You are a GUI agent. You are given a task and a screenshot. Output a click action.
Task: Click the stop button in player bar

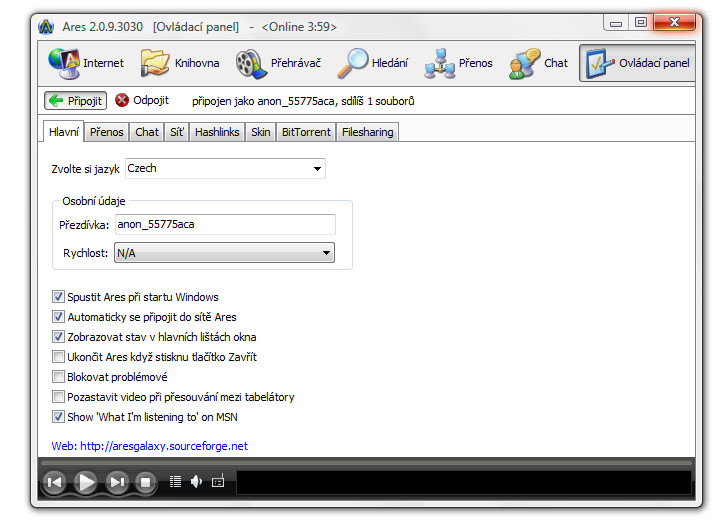(146, 482)
